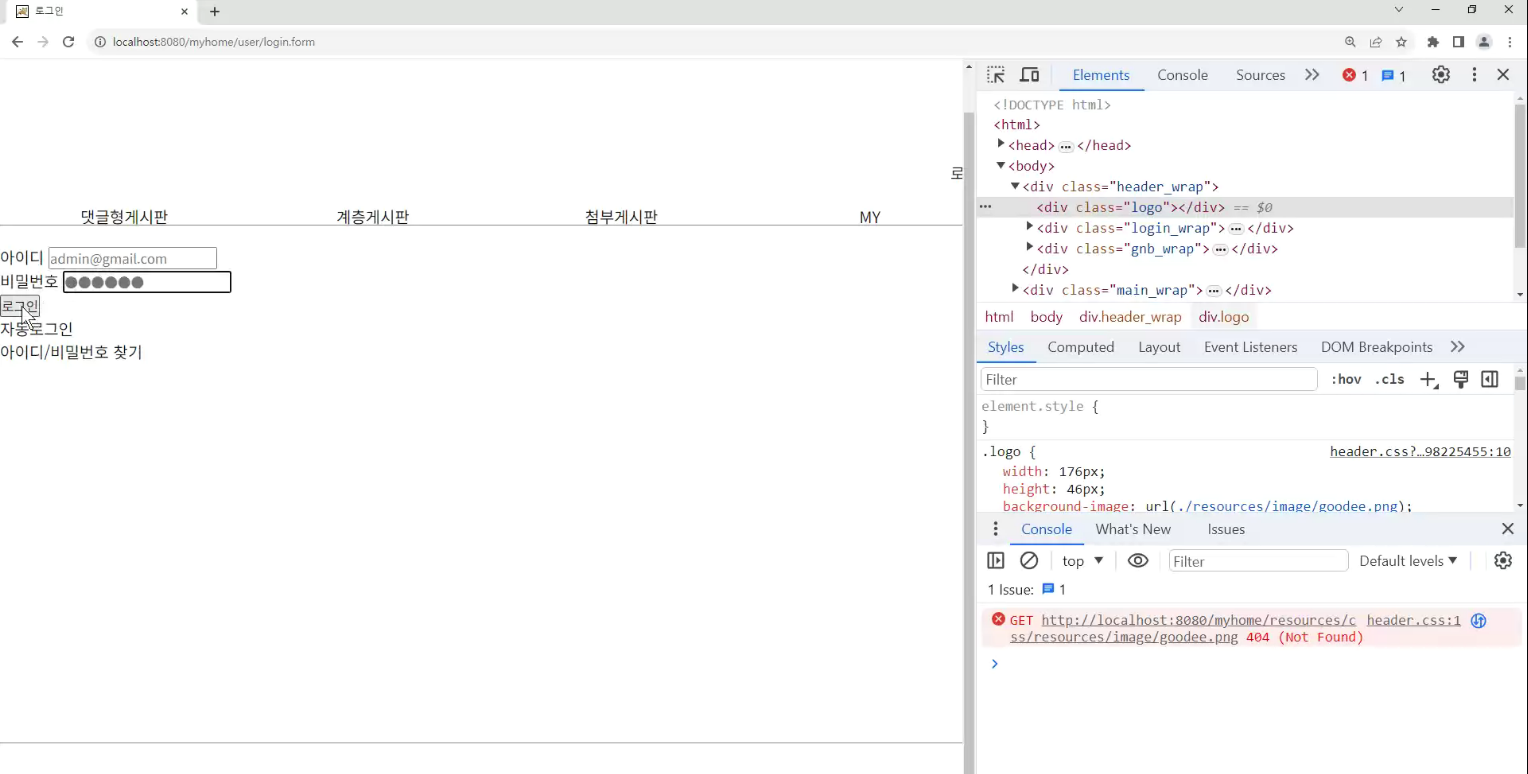Open header.css source link in Styles
This screenshot has height=774, width=1528.
1420,452
